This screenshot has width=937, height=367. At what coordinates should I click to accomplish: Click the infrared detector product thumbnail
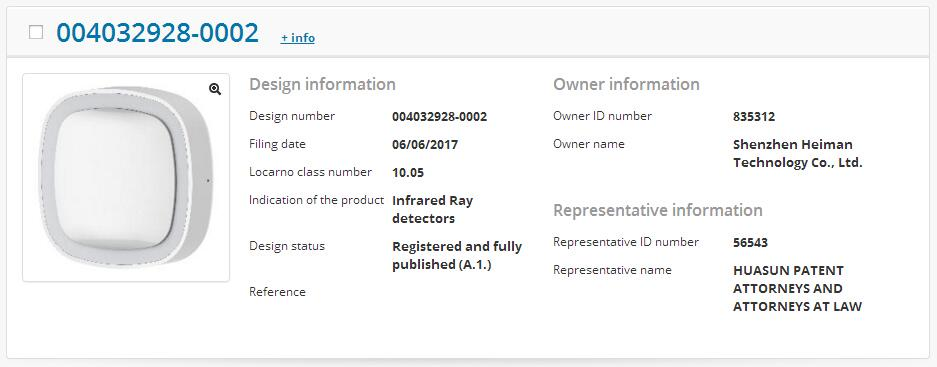pyautogui.click(x=126, y=178)
